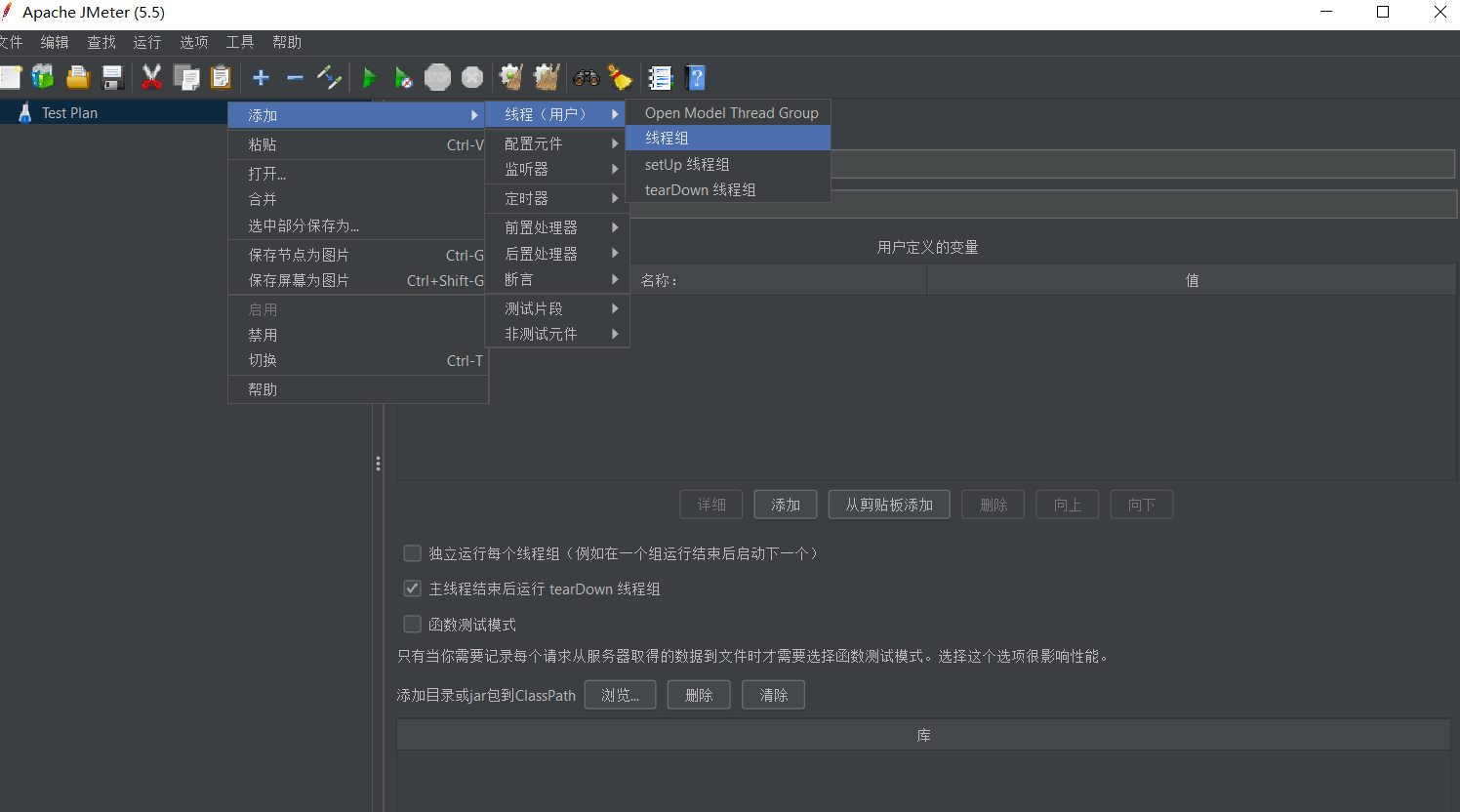
Task: Open Help with question mark icon
Action: (x=696, y=77)
